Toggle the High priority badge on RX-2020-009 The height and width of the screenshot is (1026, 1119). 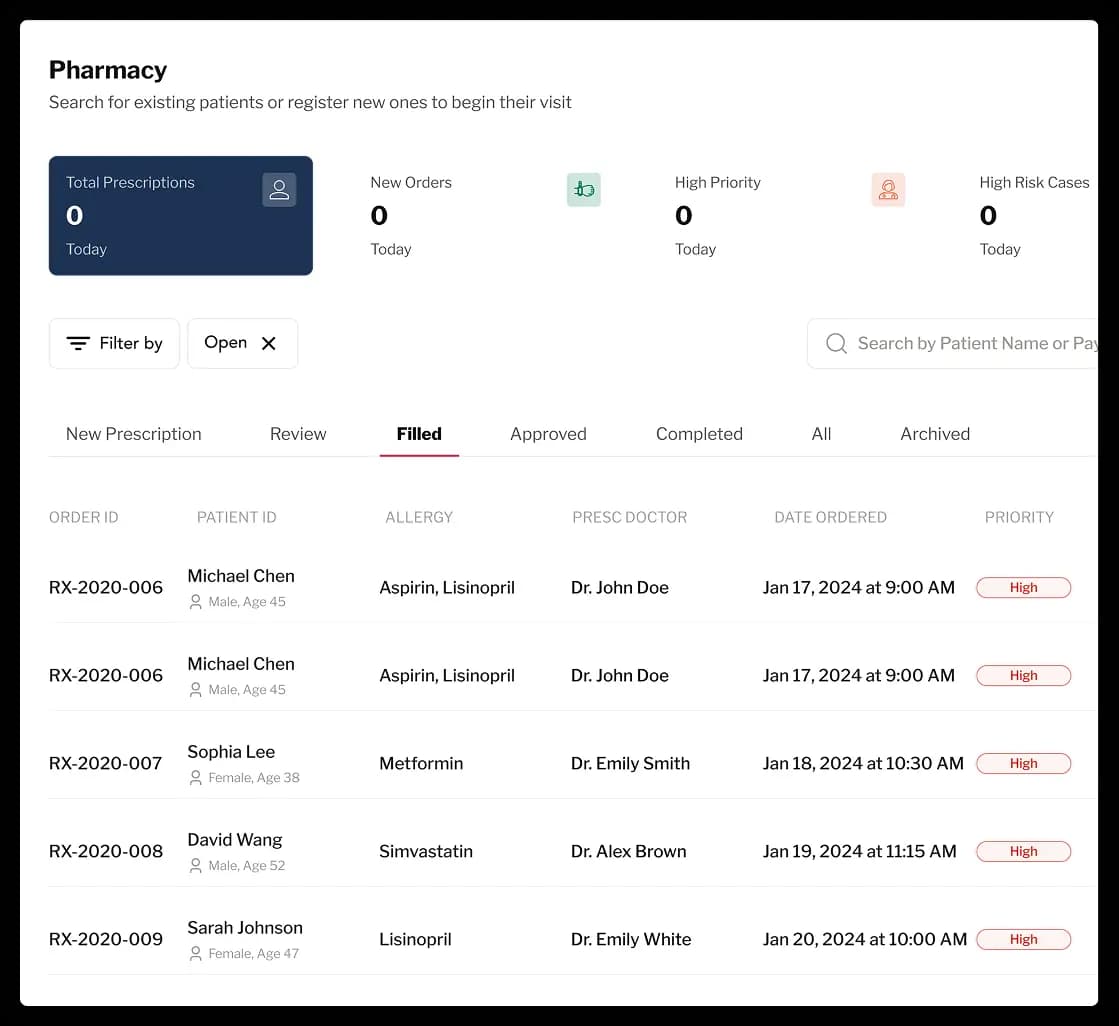1023,939
